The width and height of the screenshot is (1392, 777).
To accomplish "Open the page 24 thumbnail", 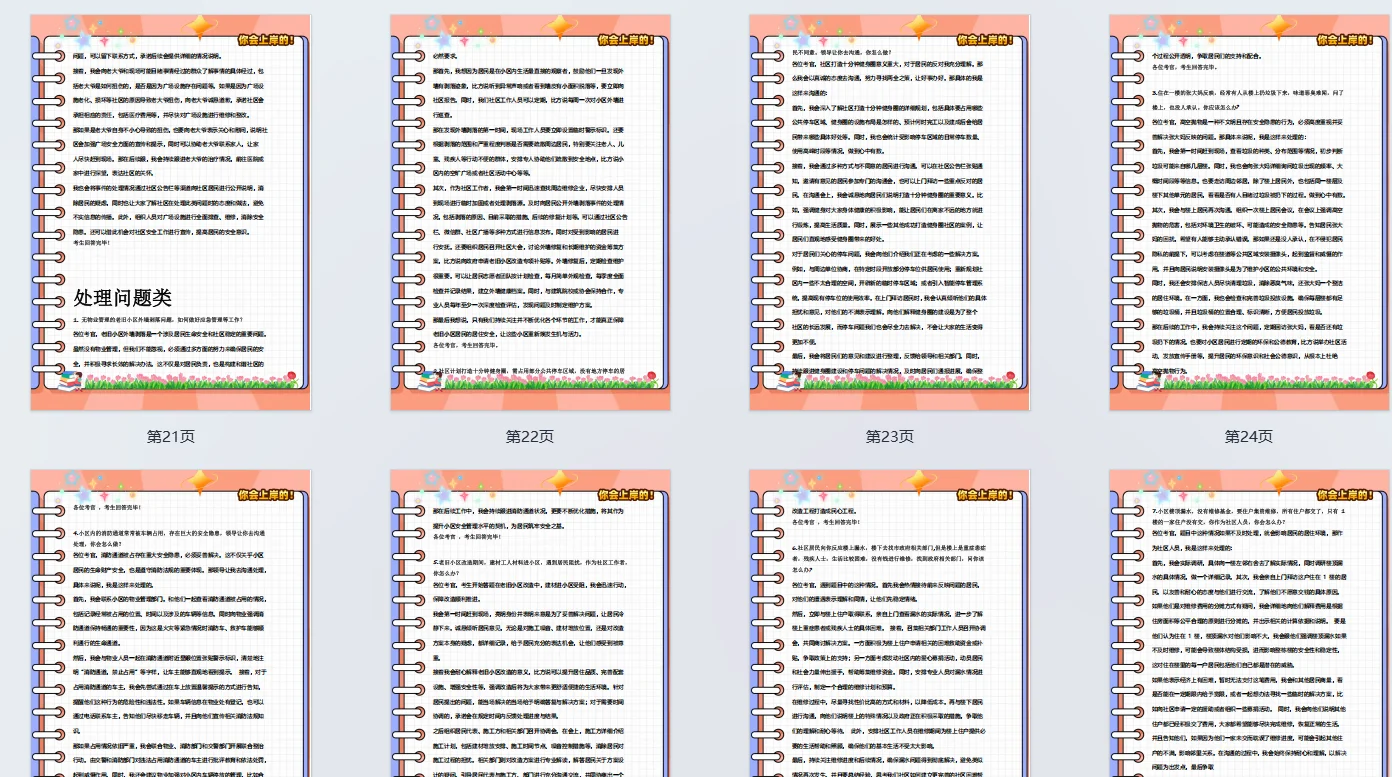I will pos(1249,212).
